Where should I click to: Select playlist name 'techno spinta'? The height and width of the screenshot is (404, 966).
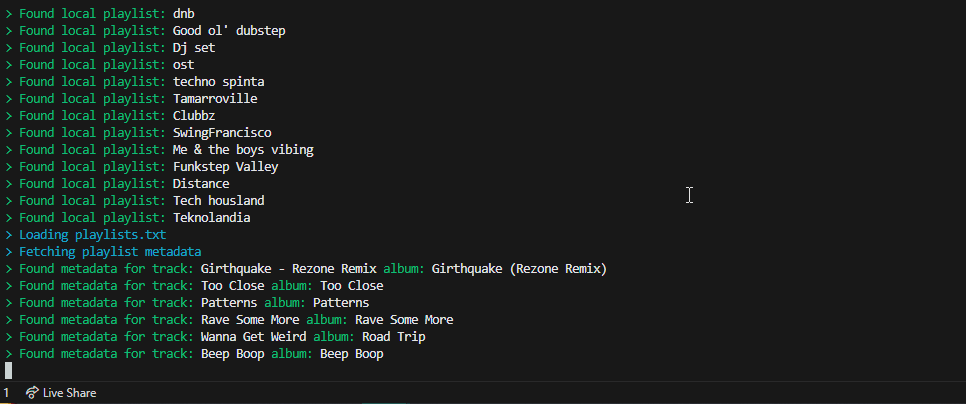click(x=219, y=81)
